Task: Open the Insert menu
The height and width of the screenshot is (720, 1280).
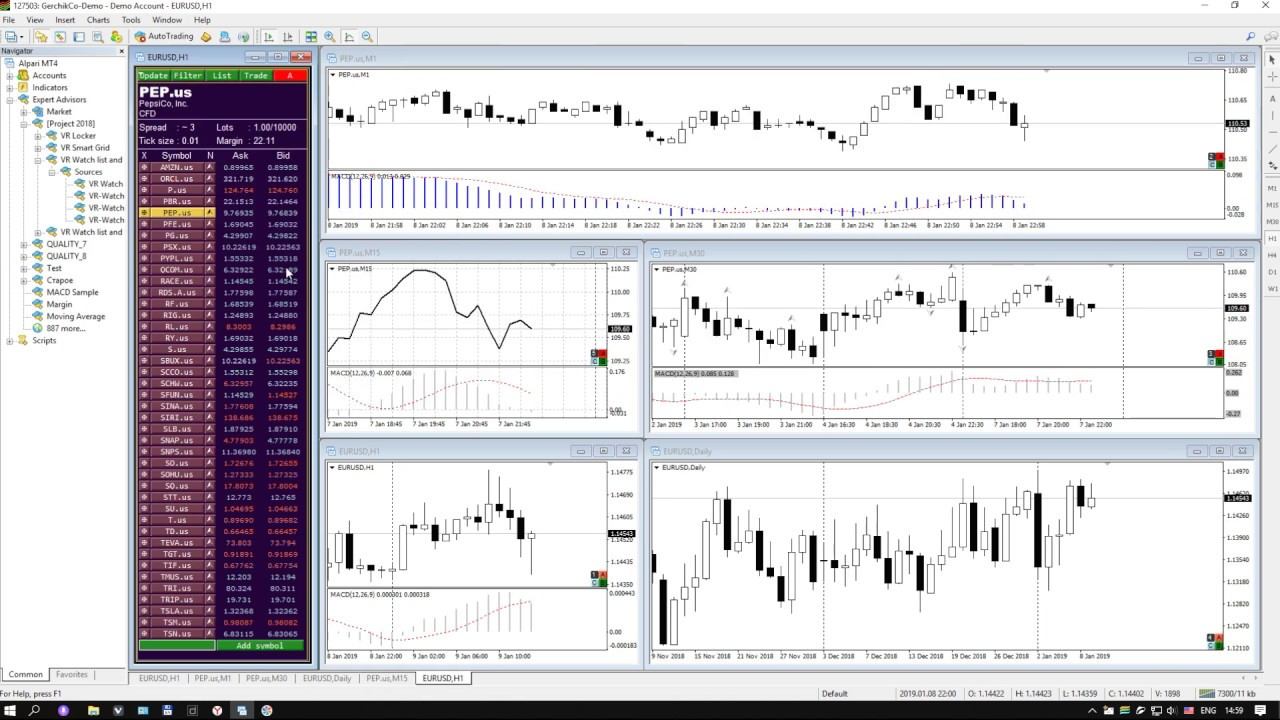Action: (x=65, y=20)
